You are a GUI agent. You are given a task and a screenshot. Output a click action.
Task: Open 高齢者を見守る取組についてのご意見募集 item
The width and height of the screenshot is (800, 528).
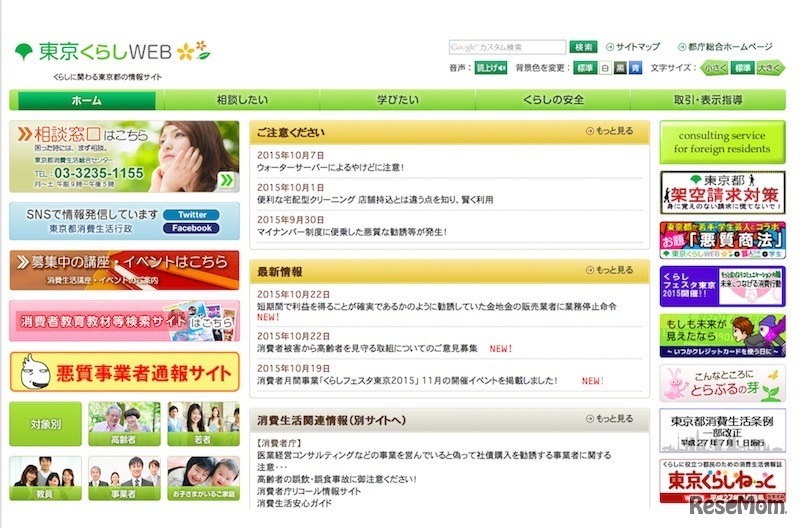click(x=367, y=348)
